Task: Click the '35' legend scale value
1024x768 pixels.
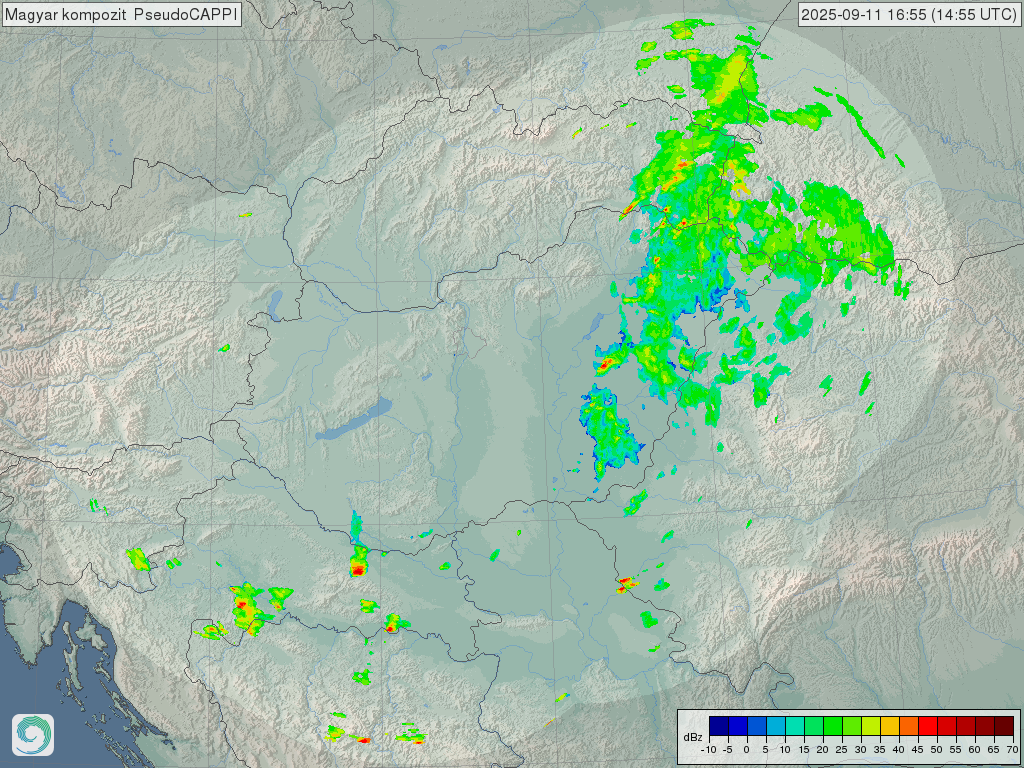Action: tap(880, 750)
